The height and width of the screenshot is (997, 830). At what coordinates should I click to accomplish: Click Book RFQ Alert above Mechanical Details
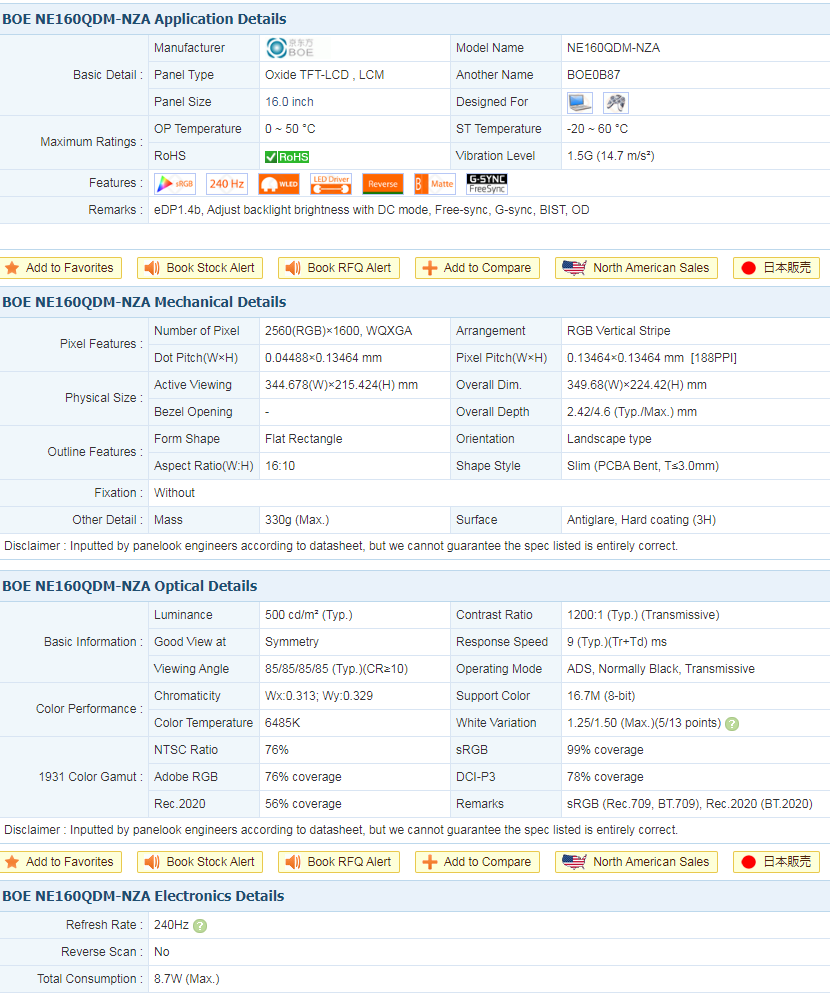pyautogui.click(x=339, y=268)
